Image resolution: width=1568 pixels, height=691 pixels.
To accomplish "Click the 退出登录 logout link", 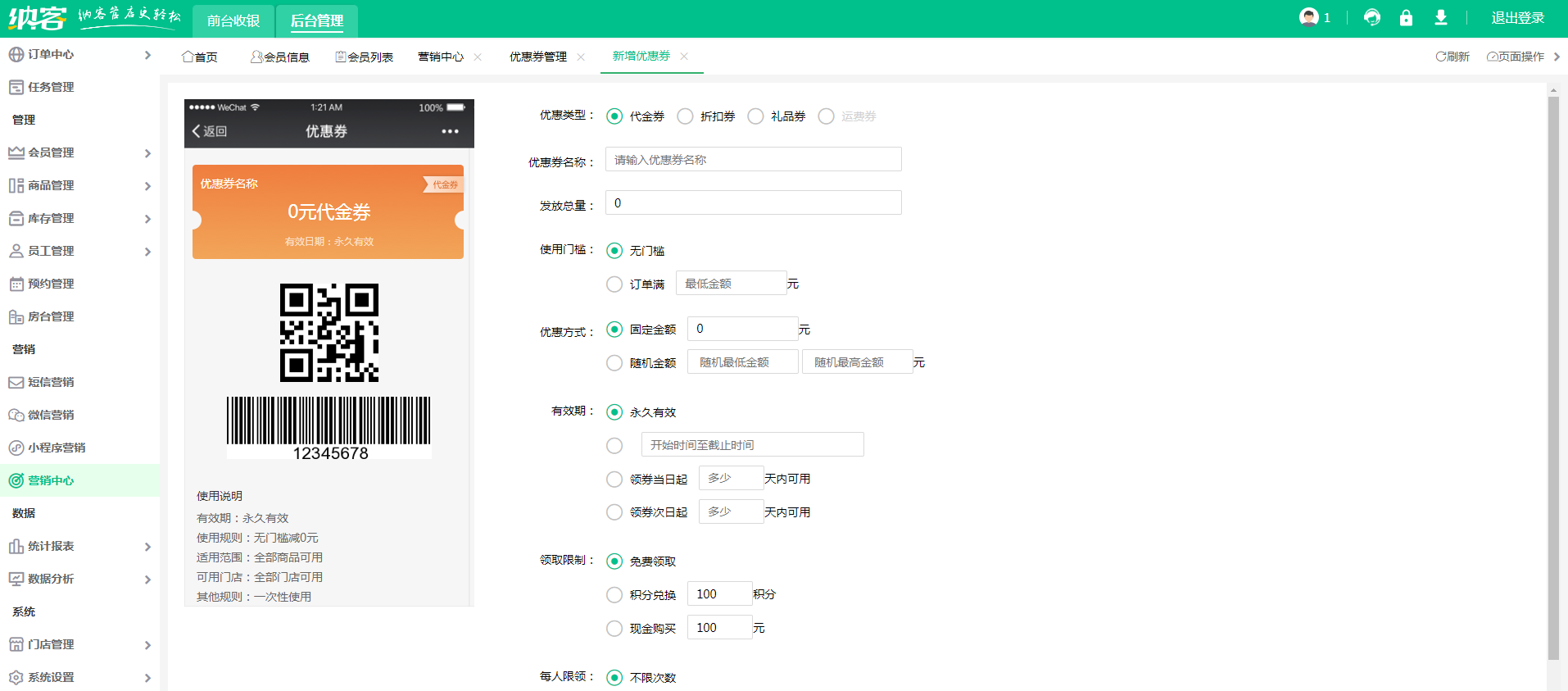I will [1517, 18].
